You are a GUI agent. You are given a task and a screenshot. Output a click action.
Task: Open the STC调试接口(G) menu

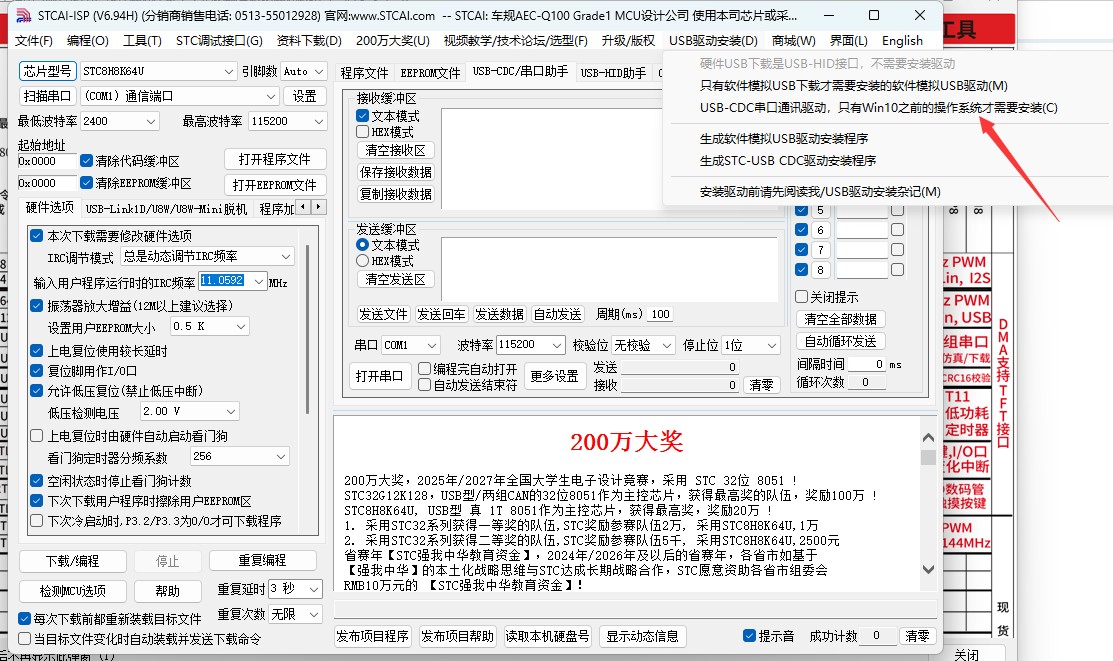coord(219,40)
